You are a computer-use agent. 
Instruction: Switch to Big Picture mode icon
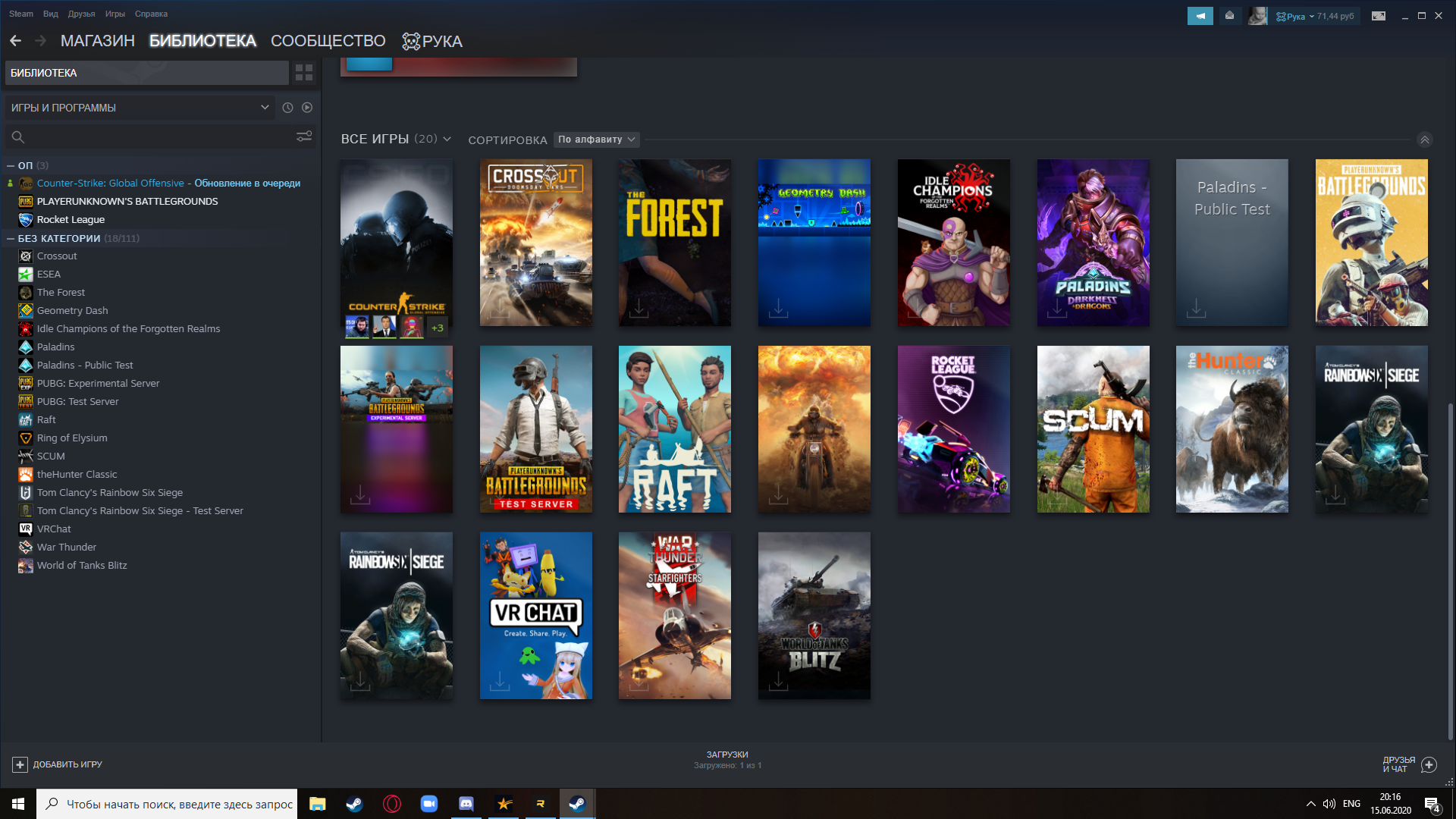1379,16
